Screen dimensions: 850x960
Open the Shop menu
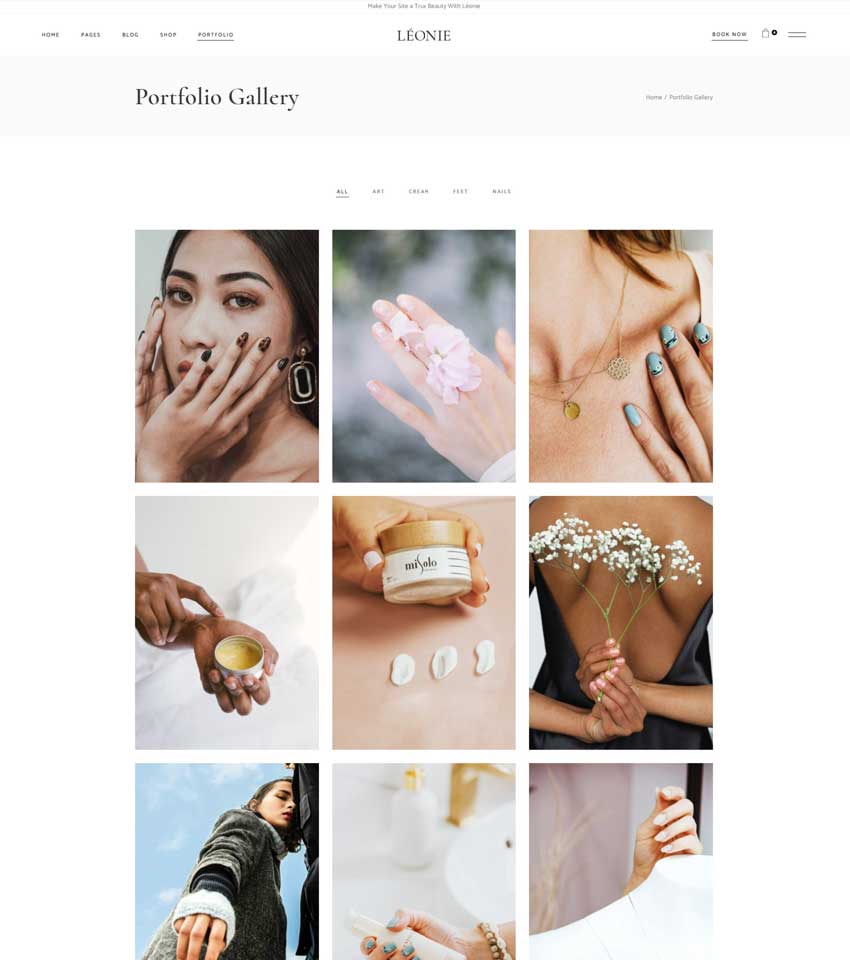point(168,35)
